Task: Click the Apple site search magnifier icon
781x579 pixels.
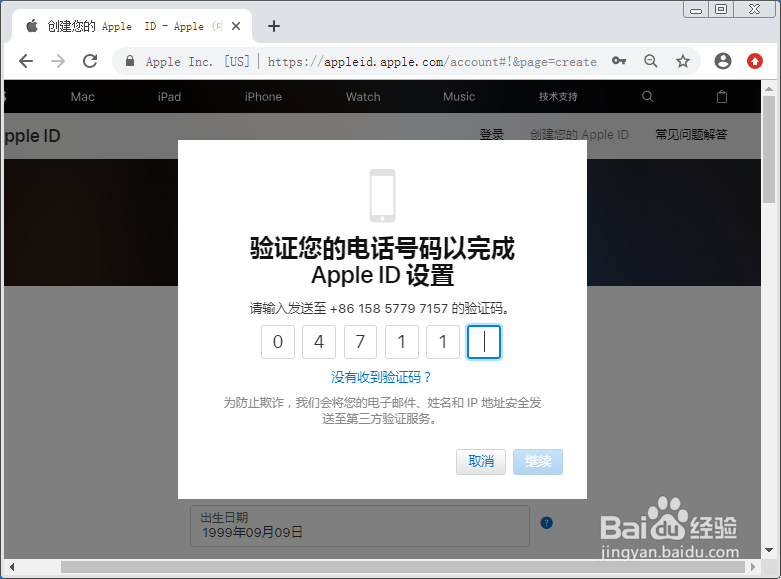Action: pyautogui.click(x=648, y=97)
